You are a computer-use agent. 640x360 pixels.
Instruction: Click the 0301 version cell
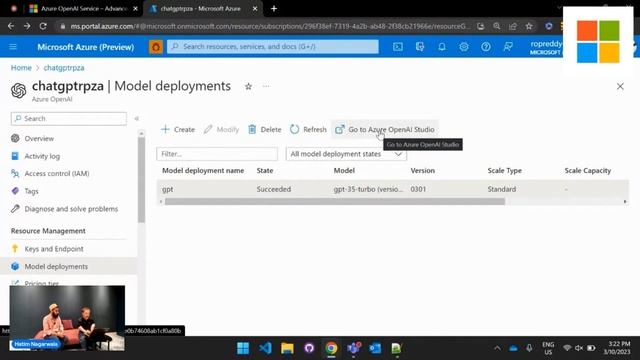point(418,189)
